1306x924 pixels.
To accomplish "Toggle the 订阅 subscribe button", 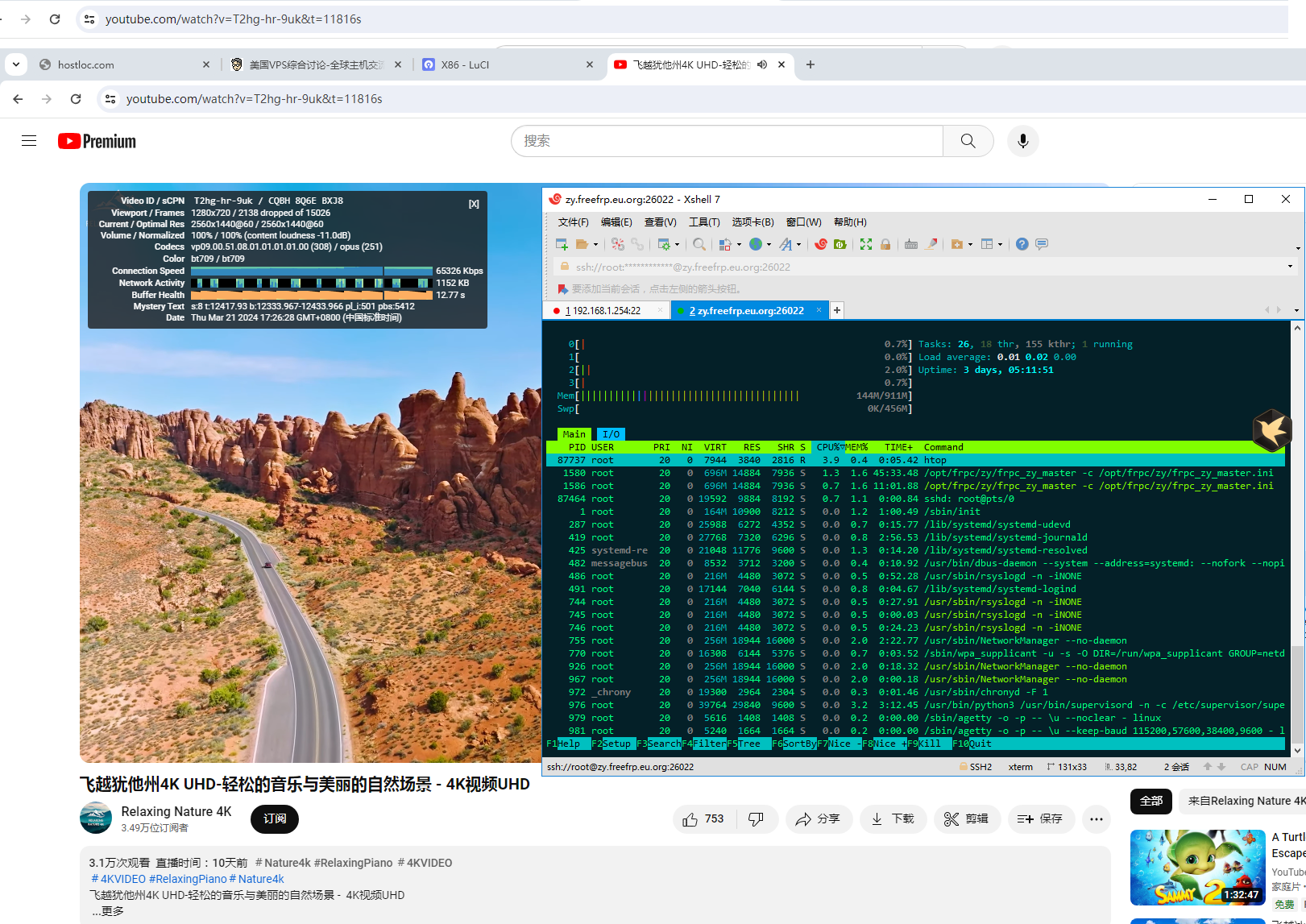I will [x=275, y=818].
